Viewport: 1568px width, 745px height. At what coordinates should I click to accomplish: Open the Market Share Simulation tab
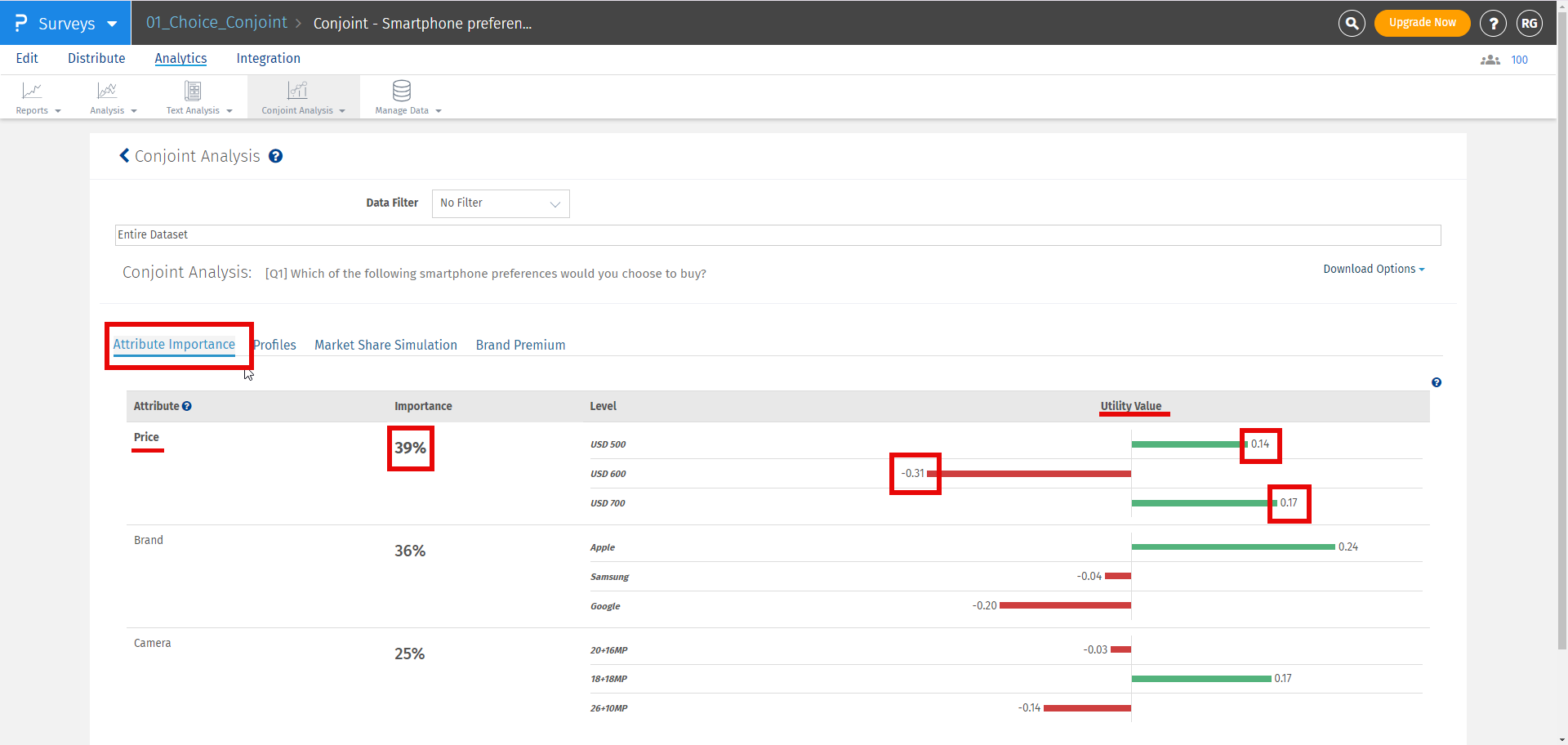385,345
